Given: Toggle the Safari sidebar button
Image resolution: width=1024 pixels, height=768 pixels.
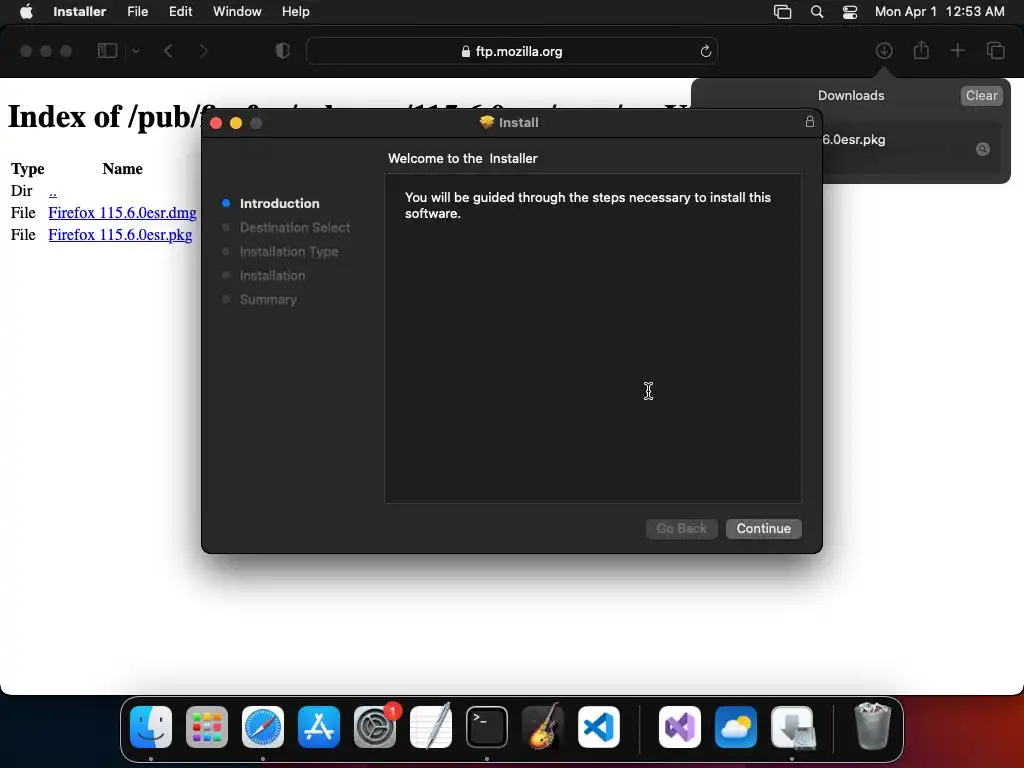Looking at the screenshot, I should 107,51.
